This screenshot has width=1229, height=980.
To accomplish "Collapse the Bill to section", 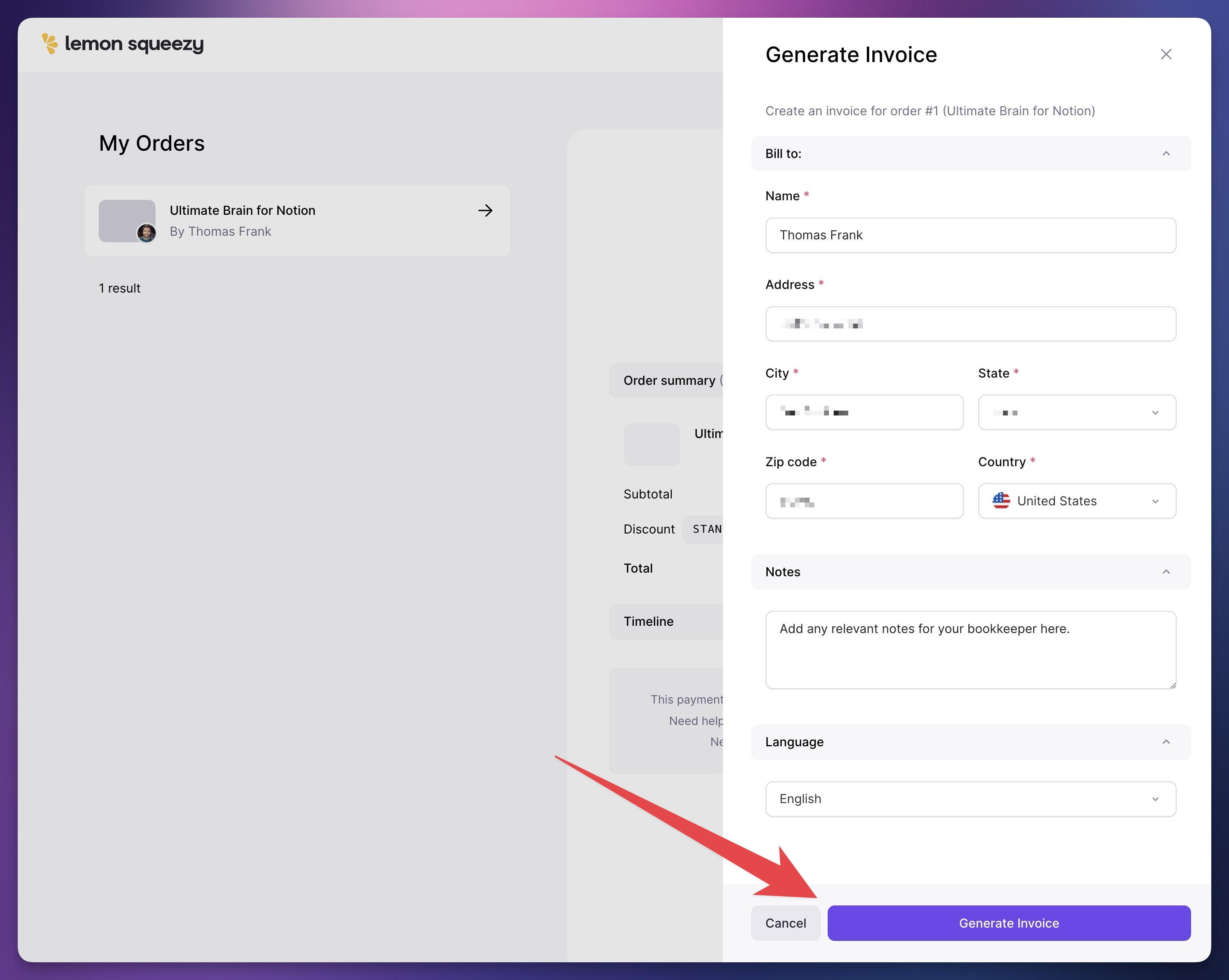I will [1166, 154].
